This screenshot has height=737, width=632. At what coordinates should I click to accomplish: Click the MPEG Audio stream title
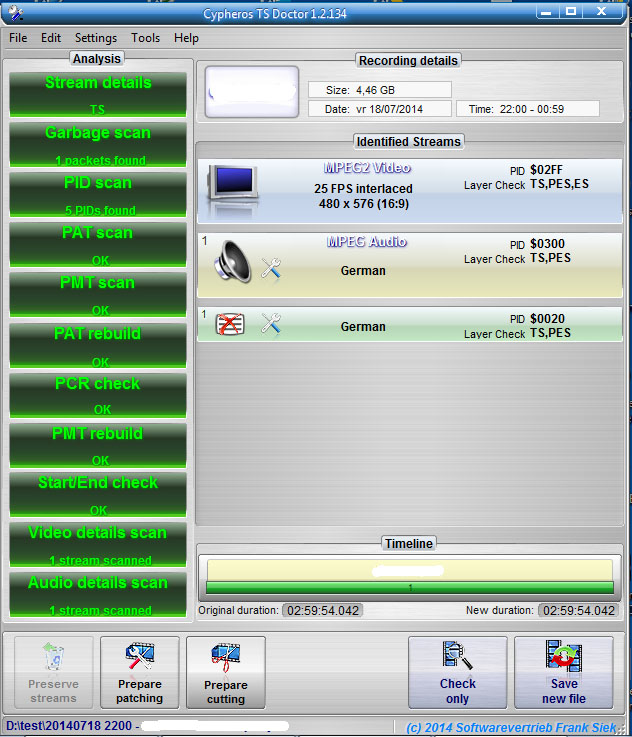point(367,242)
